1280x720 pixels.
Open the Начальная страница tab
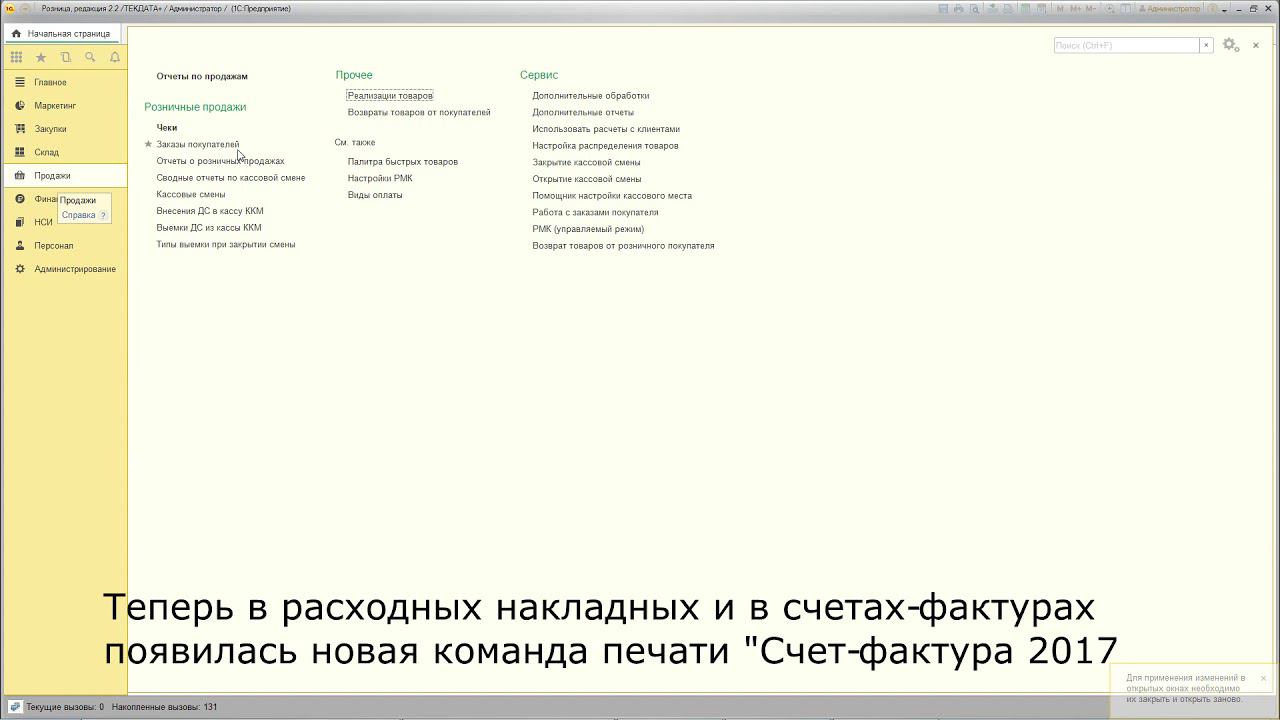(x=61, y=33)
